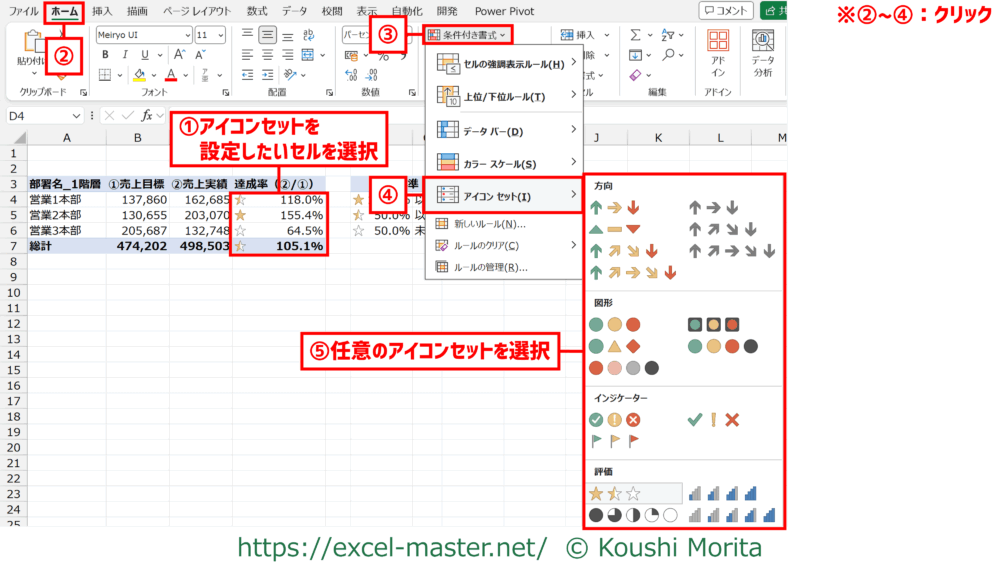This screenshot has height=563, width=1000.
Task: Open the Add-ins button in ribbon
Action: (x=717, y=54)
